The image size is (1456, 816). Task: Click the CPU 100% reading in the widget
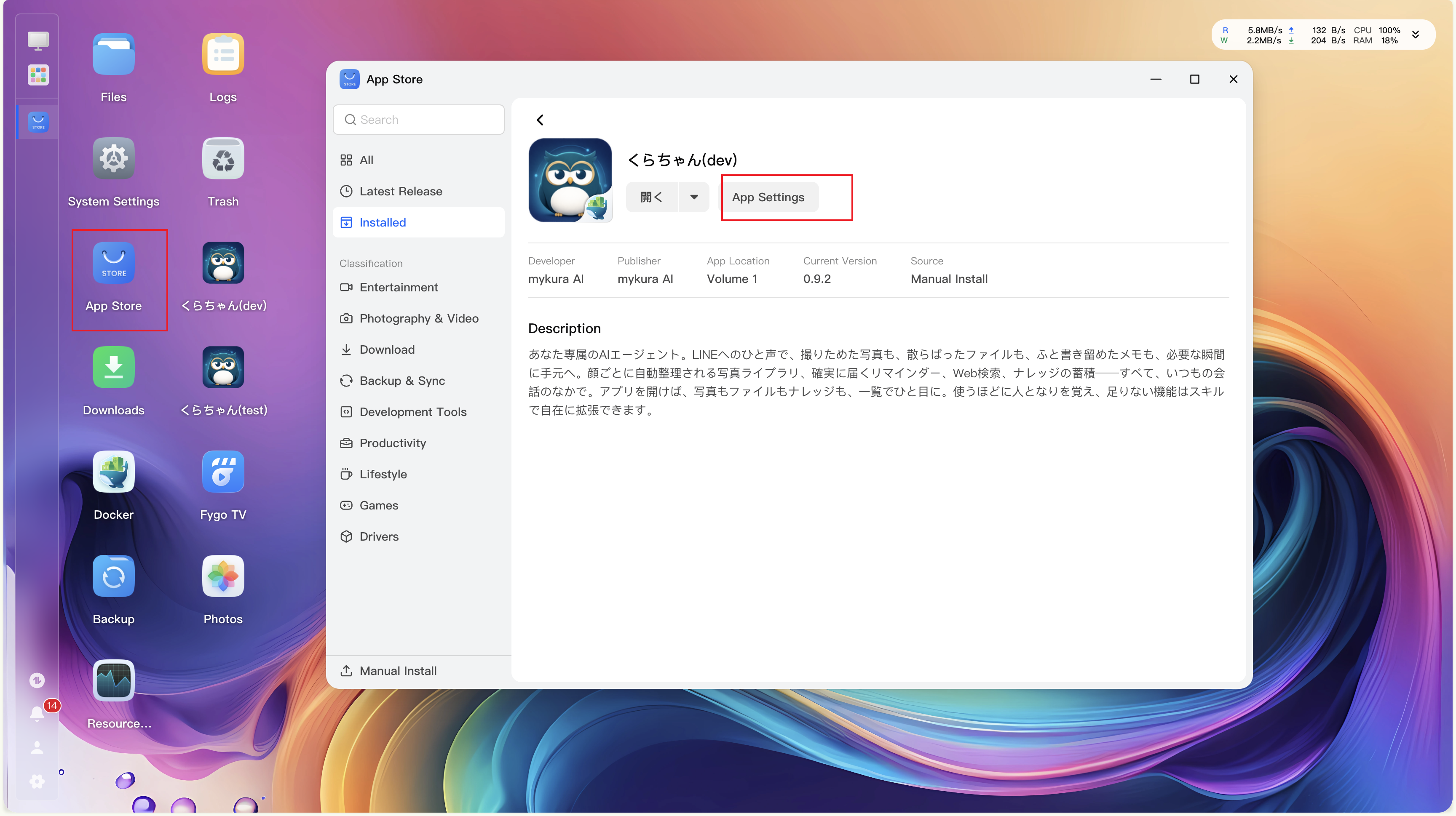[1377, 30]
